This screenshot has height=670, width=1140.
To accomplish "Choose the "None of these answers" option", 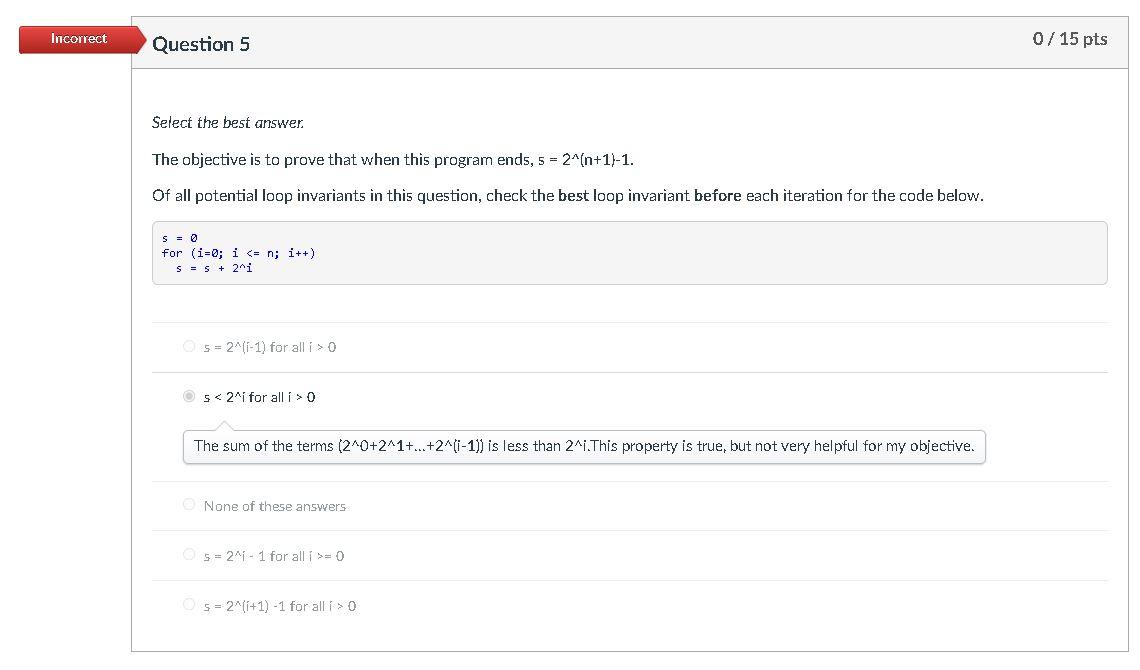I will [x=189, y=504].
